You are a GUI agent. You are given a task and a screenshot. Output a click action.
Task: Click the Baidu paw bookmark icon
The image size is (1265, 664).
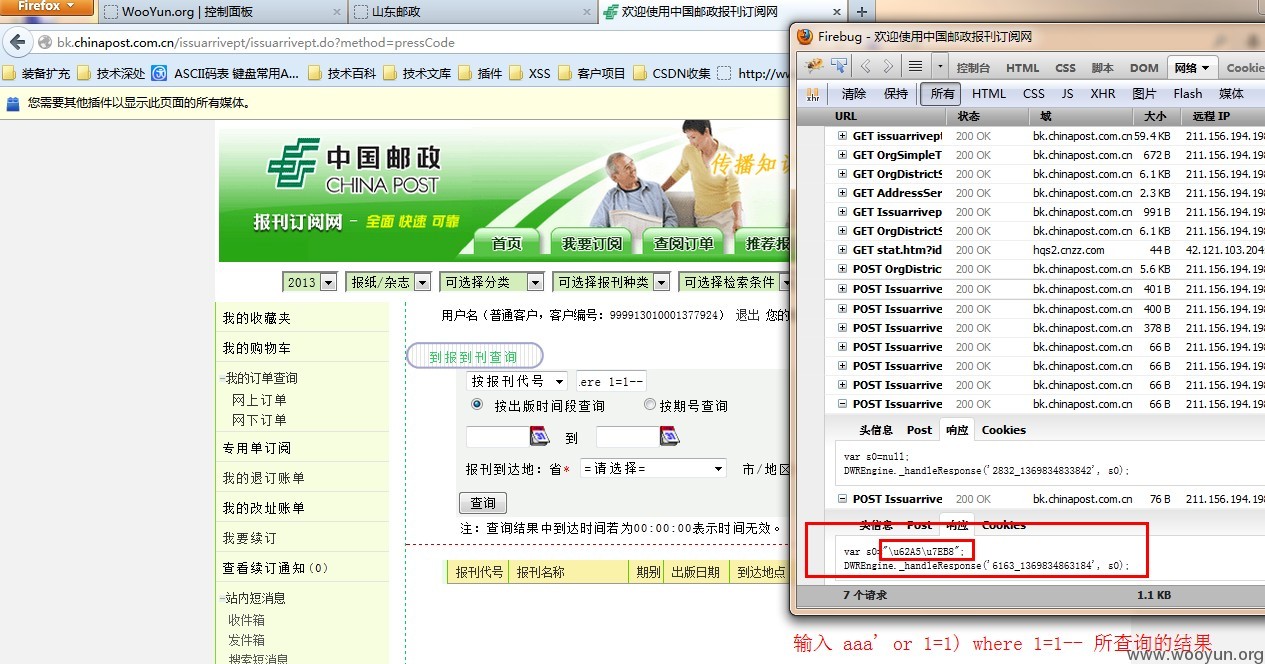coord(159,73)
